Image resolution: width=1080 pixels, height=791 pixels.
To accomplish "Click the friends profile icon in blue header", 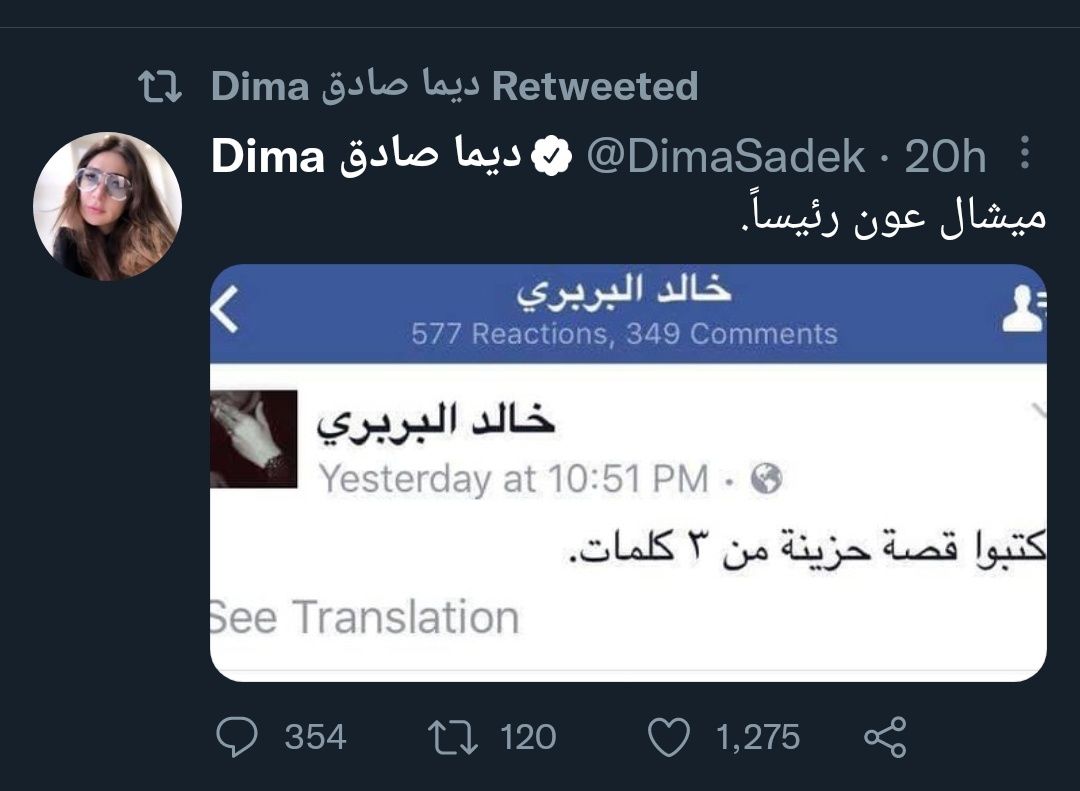I will [x=1024, y=310].
